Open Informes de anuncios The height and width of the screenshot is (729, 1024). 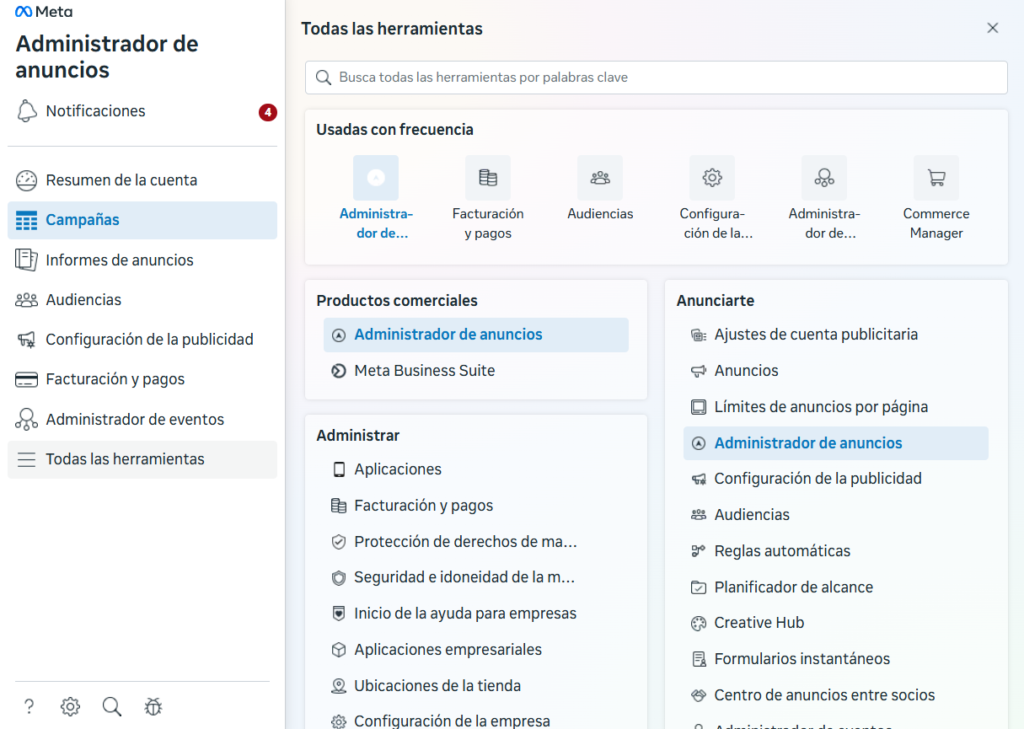(x=142, y=260)
